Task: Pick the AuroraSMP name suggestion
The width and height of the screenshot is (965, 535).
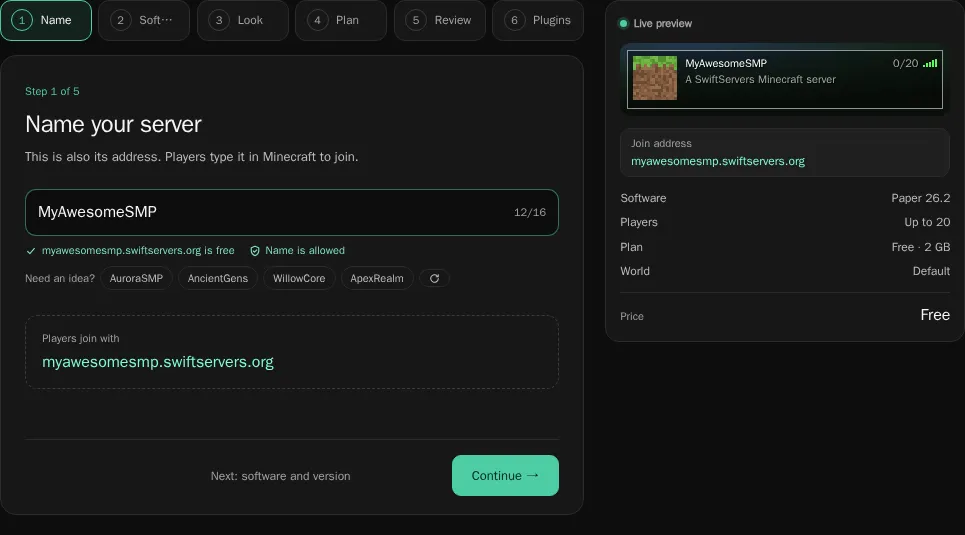Action: coord(136,278)
